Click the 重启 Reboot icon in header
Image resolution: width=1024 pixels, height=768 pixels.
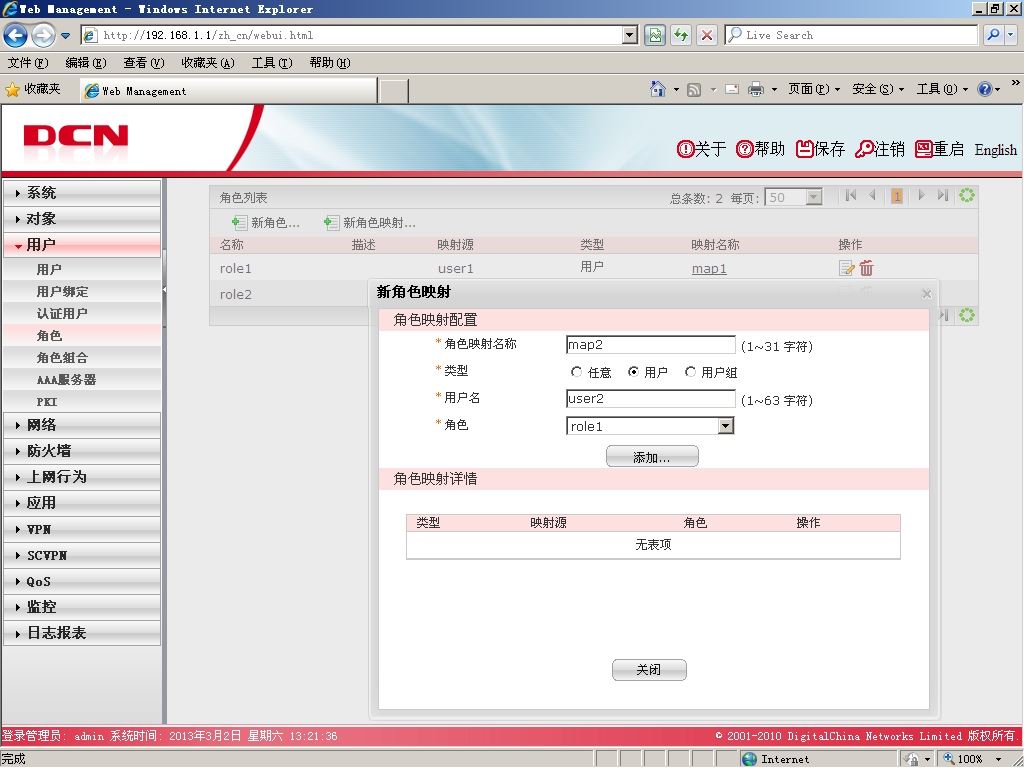[923, 149]
